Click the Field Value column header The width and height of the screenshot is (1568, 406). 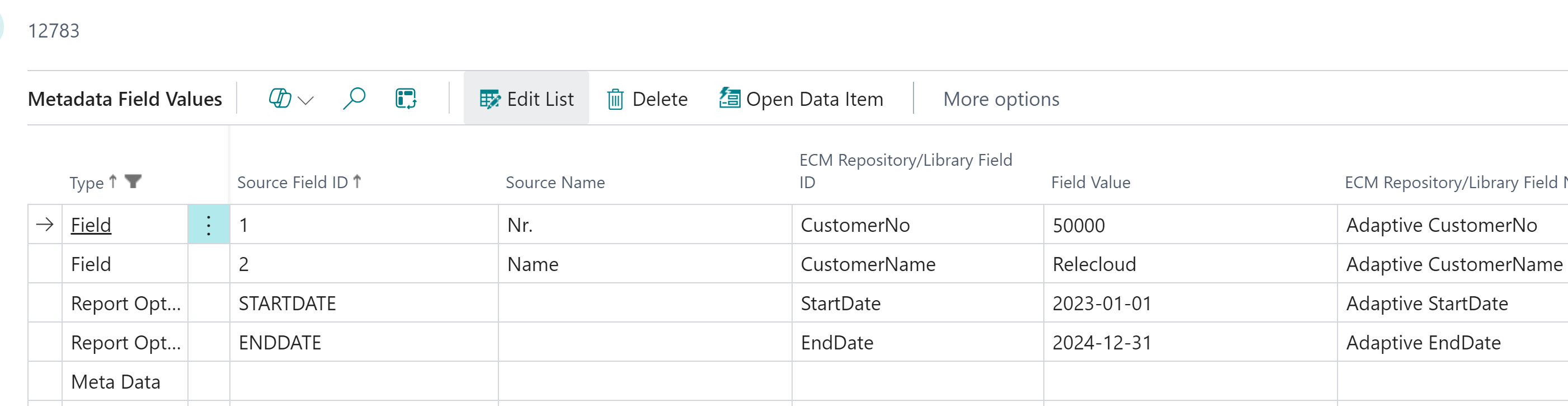point(1090,182)
